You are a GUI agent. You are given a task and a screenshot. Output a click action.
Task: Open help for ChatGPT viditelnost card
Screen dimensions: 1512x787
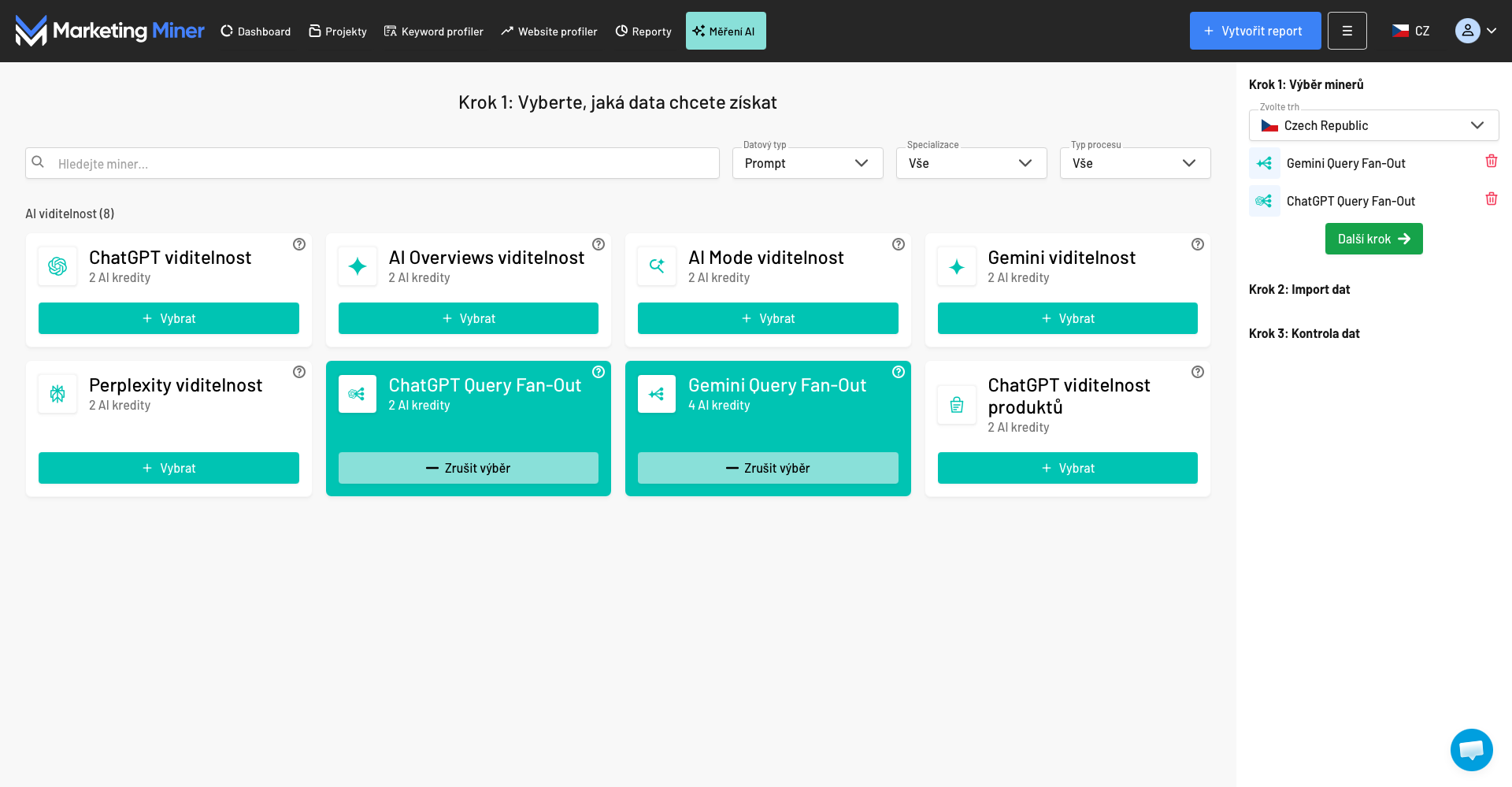click(299, 244)
